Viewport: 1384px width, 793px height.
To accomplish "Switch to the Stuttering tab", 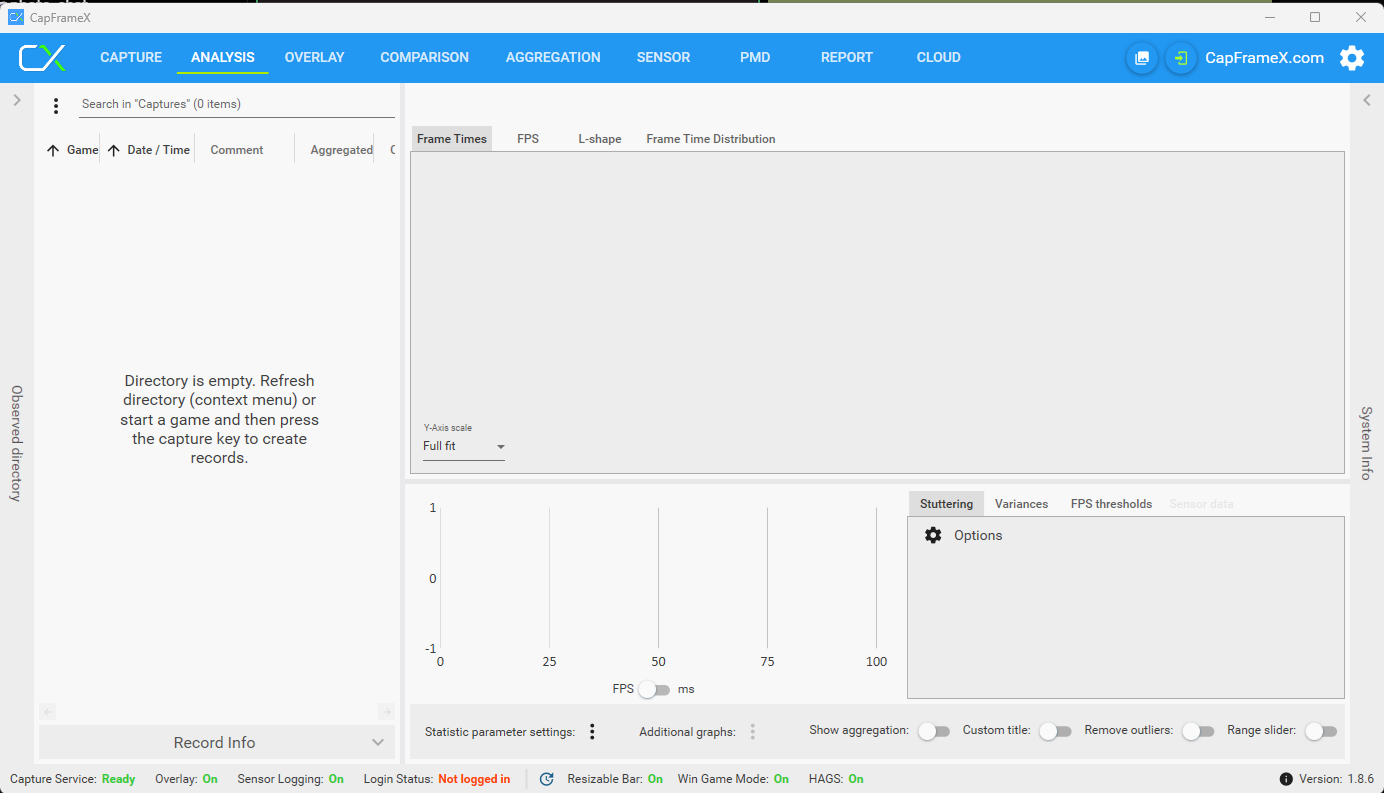I will coord(946,504).
